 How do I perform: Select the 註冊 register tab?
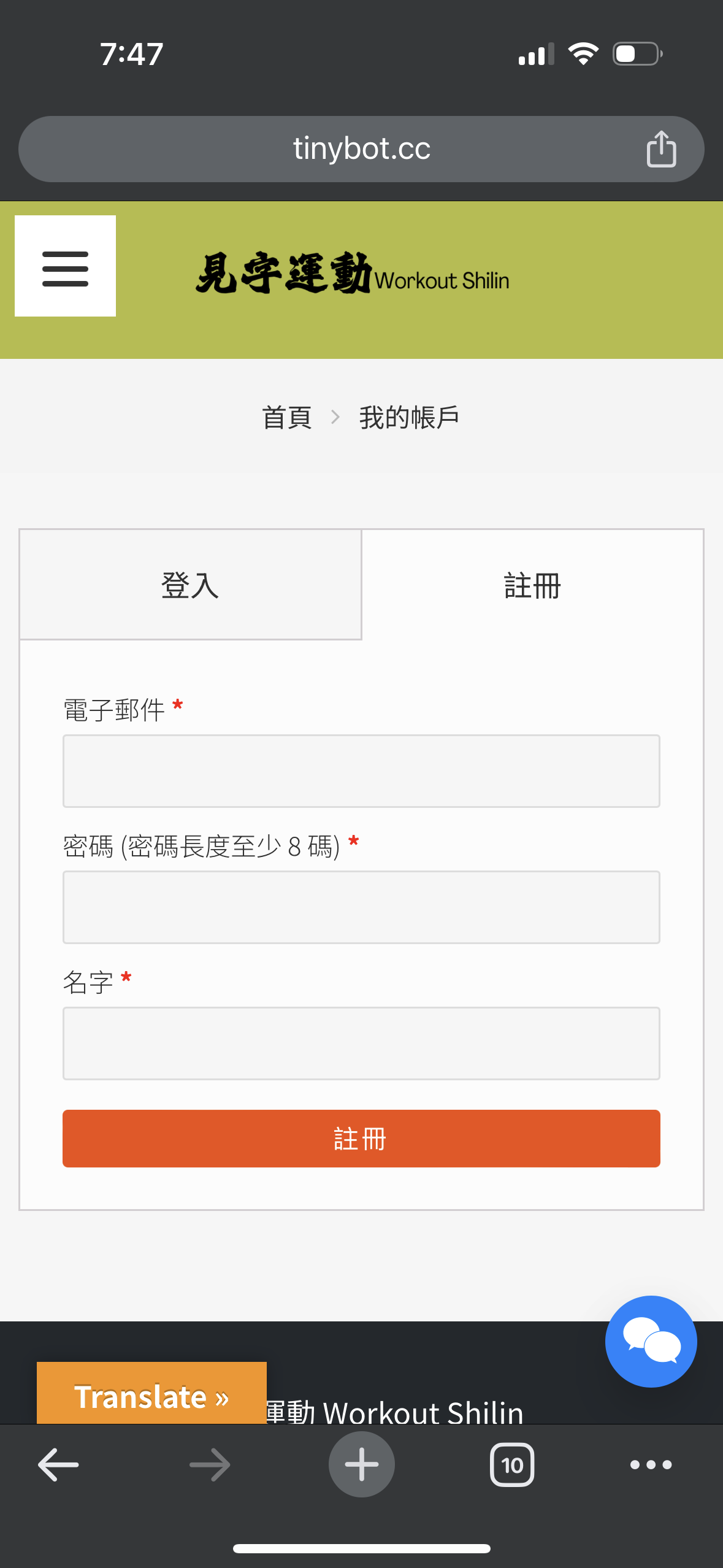click(532, 585)
